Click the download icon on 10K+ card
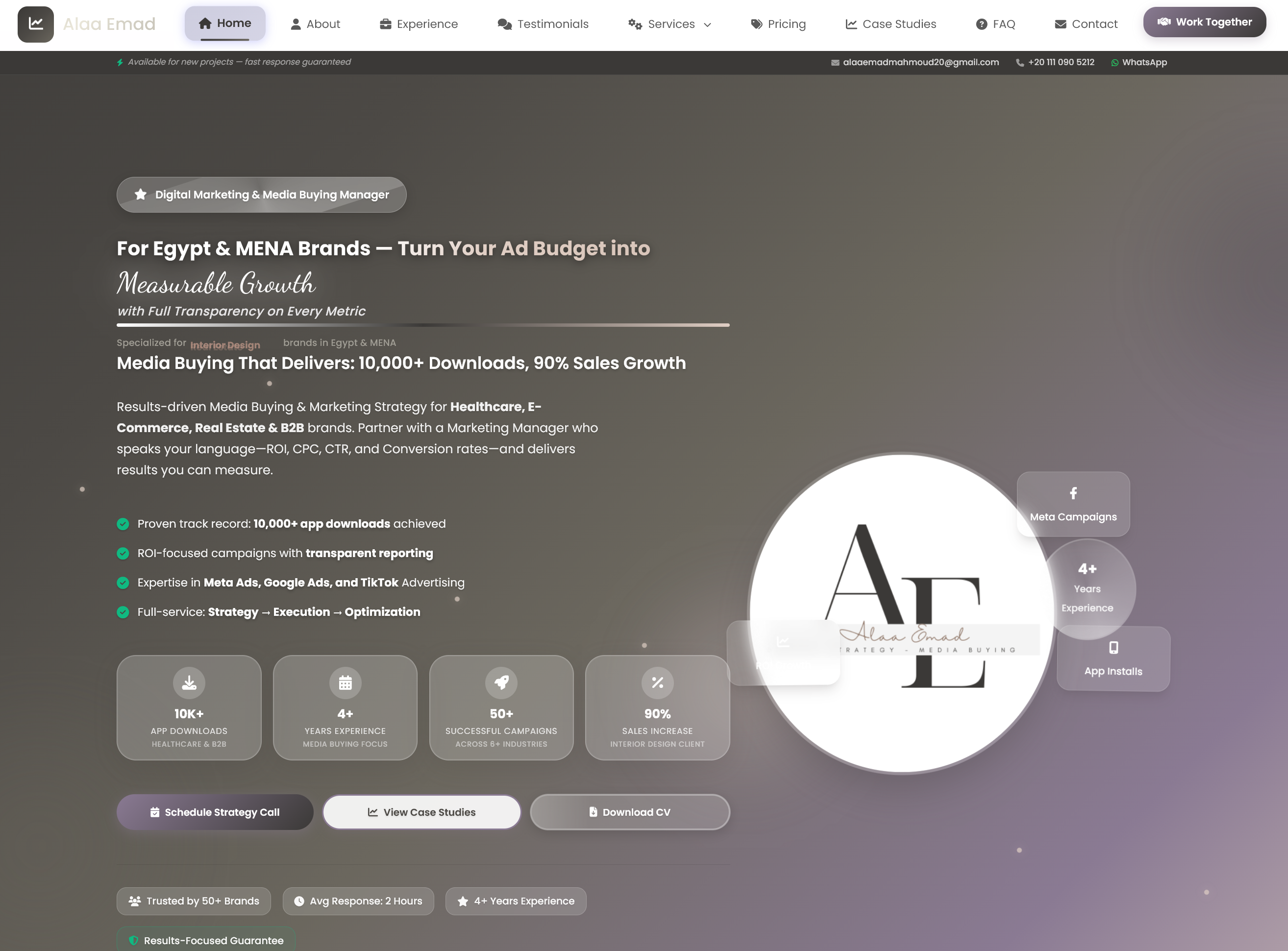Screen dimensions: 1288x951 (x=189, y=683)
